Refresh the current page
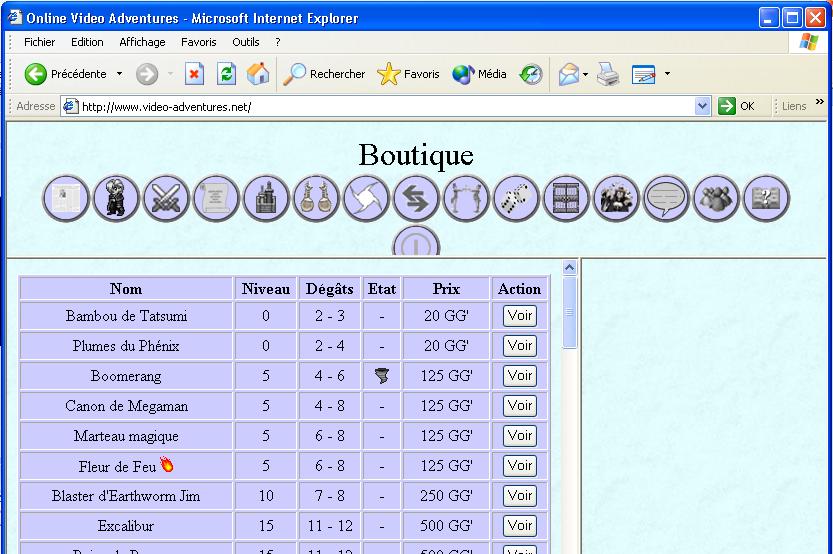The height and width of the screenshot is (554, 833). pyautogui.click(x=226, y=74)
